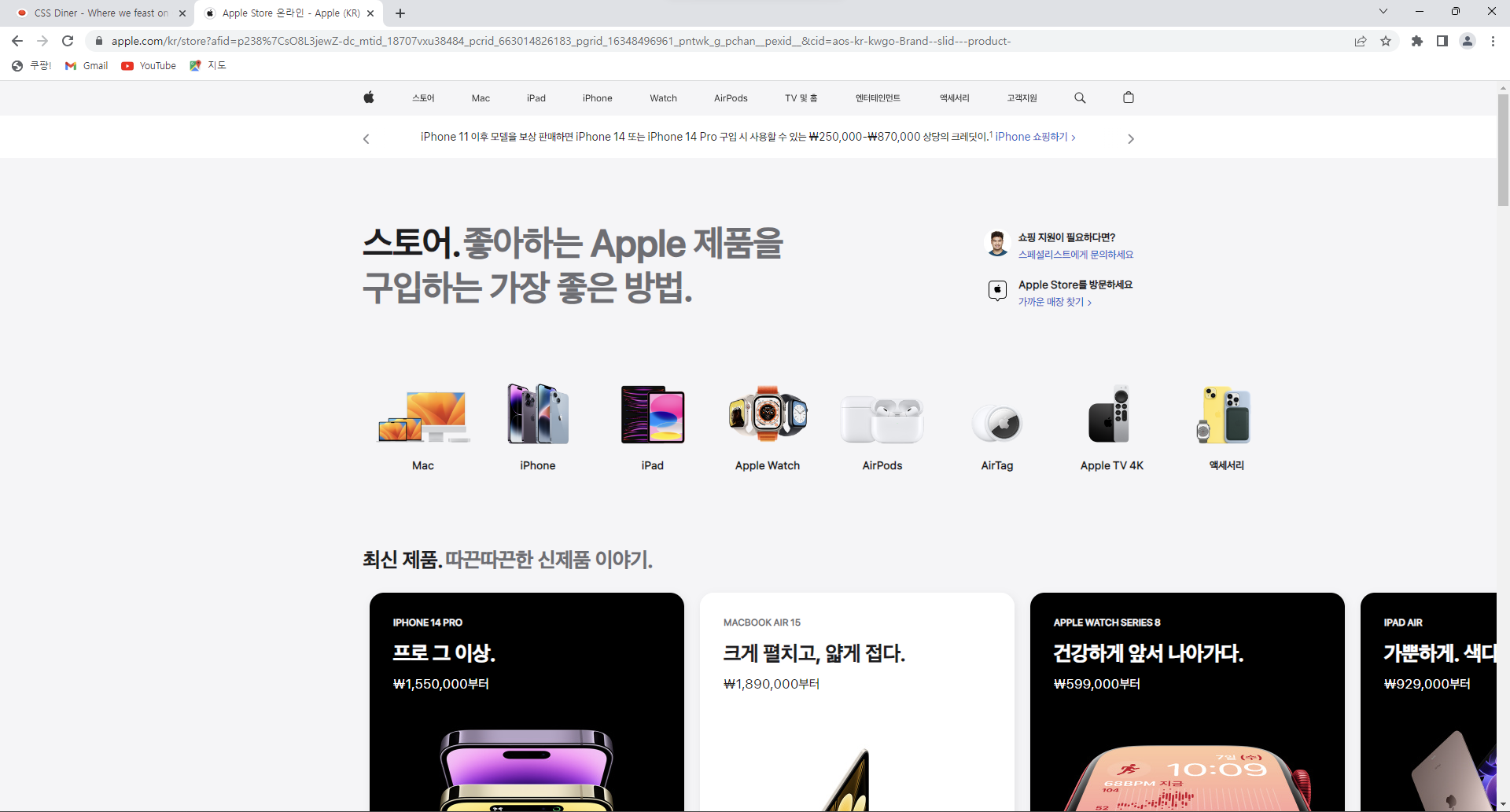Viewport: 1510px width, 812px height.
Task: Open the iPad Air card
Action: pyautogui.click(x=1428, y=702)
